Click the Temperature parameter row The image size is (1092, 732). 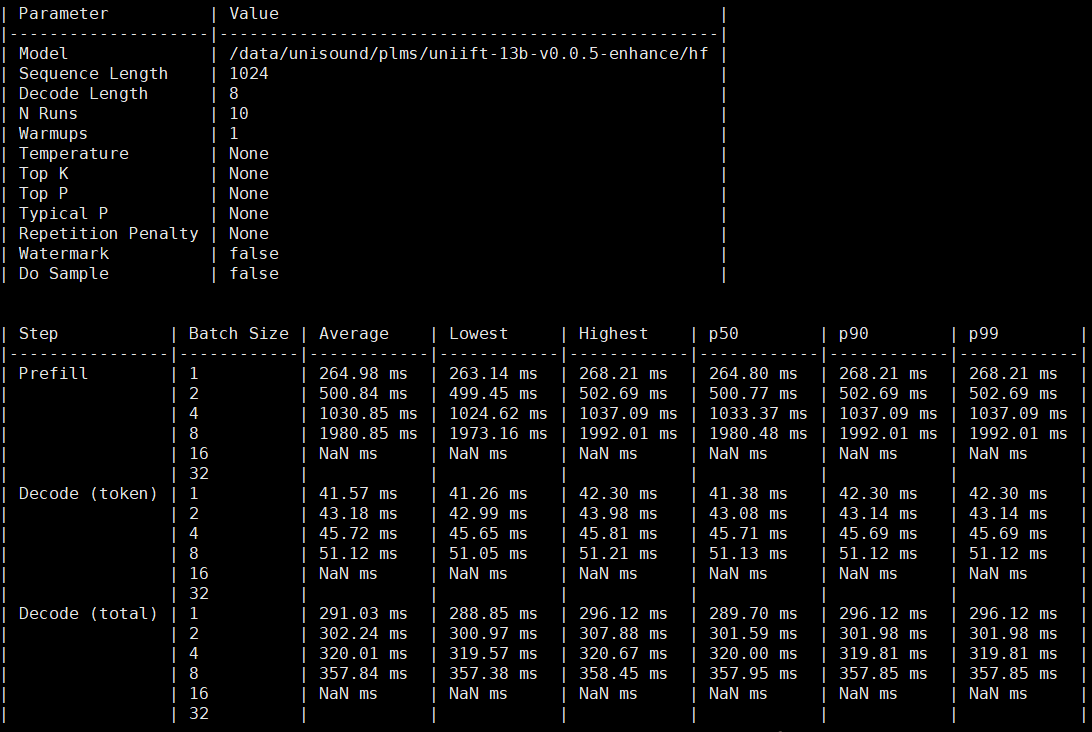coord(73,153)
